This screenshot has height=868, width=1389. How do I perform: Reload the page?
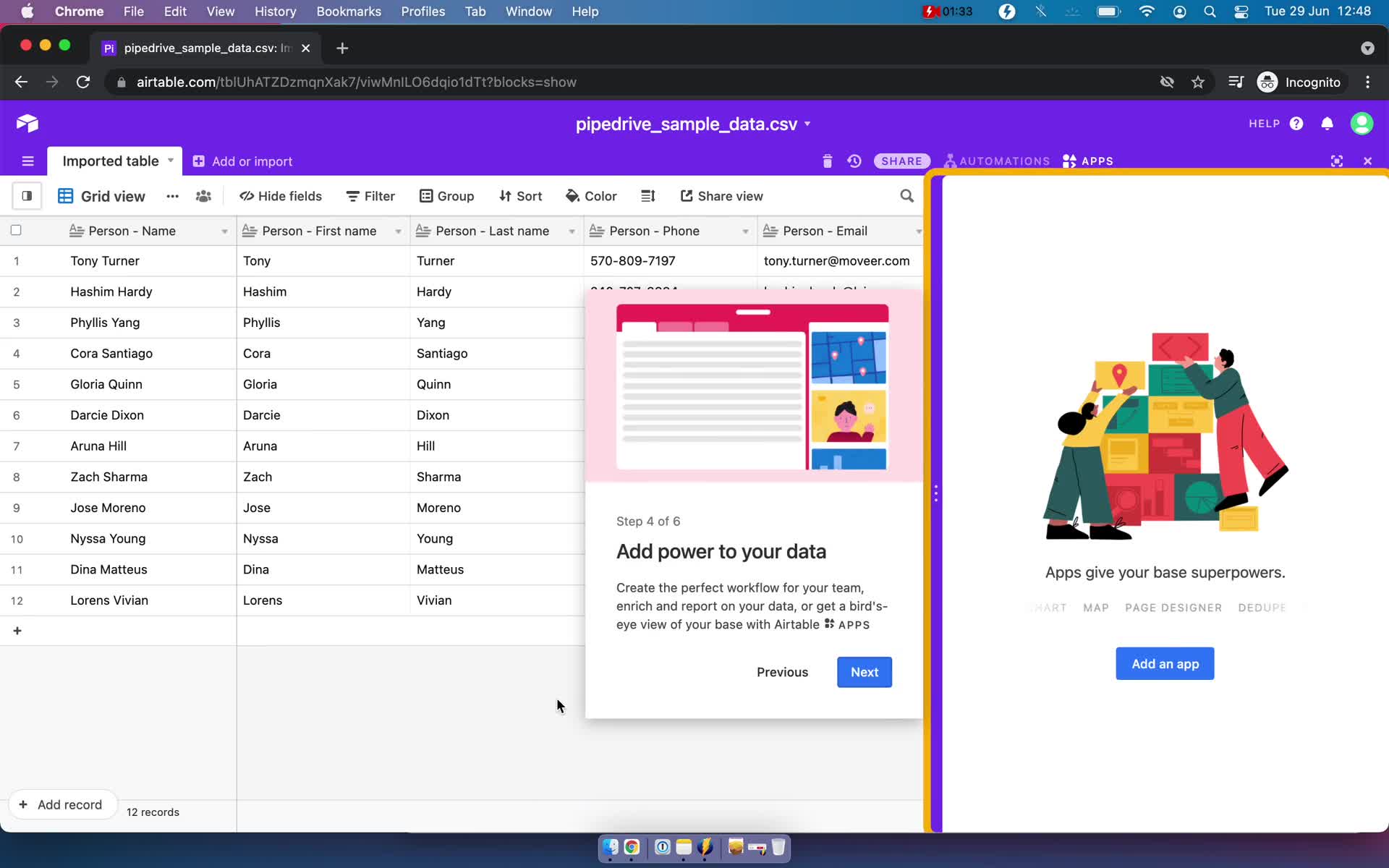click(83, 82)
